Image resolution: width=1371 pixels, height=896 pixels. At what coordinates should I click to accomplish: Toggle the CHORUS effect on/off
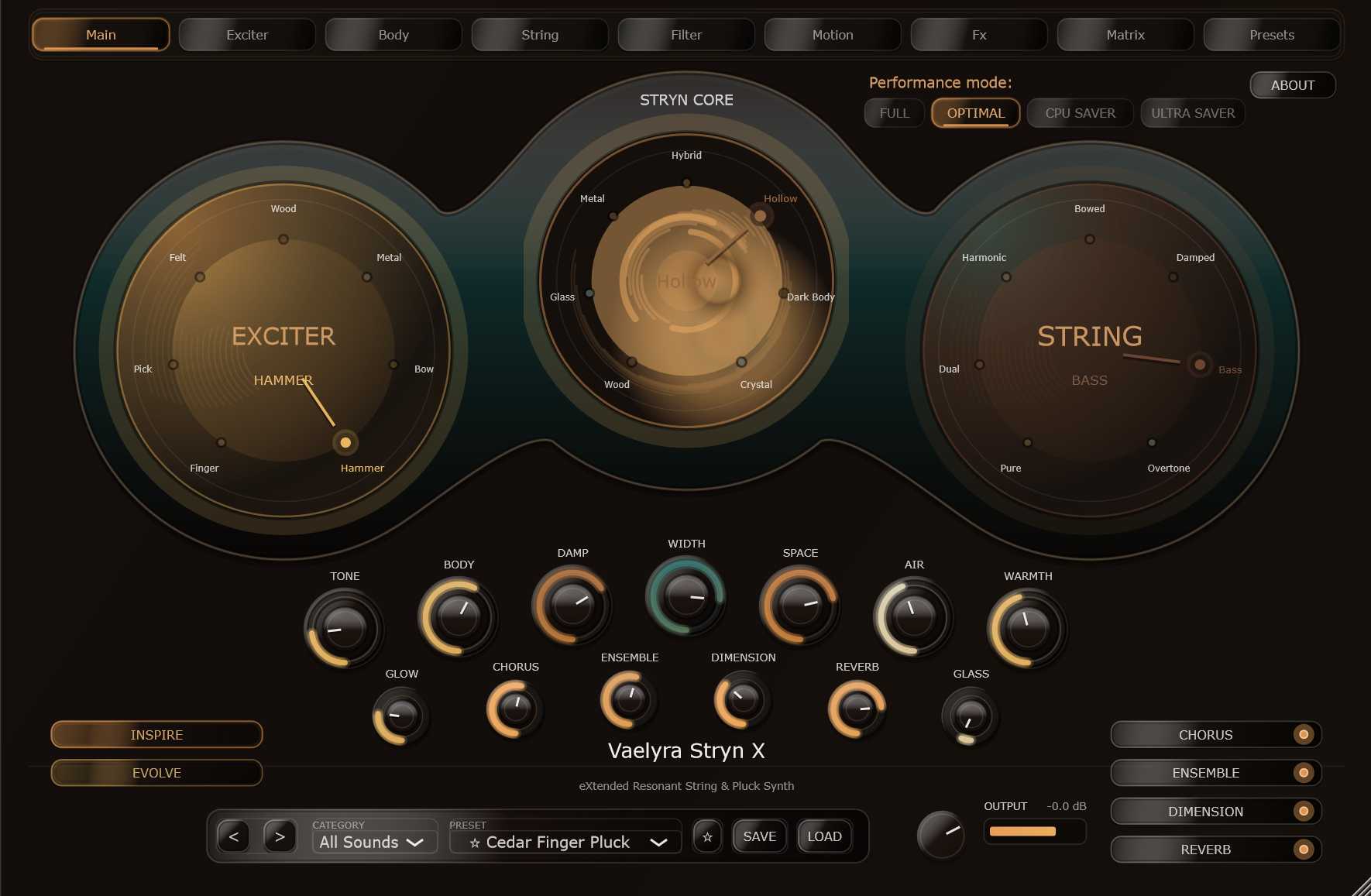click(x=1216, y=734)
